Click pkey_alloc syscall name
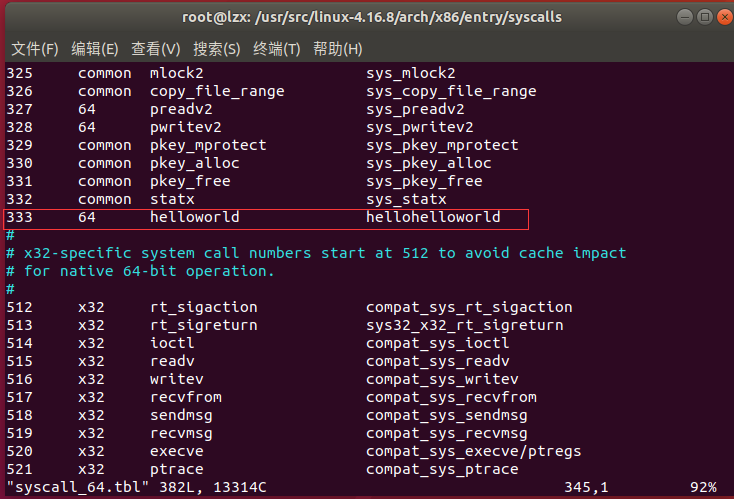Screen dimensions: 734x499 [x=195, y=163]
